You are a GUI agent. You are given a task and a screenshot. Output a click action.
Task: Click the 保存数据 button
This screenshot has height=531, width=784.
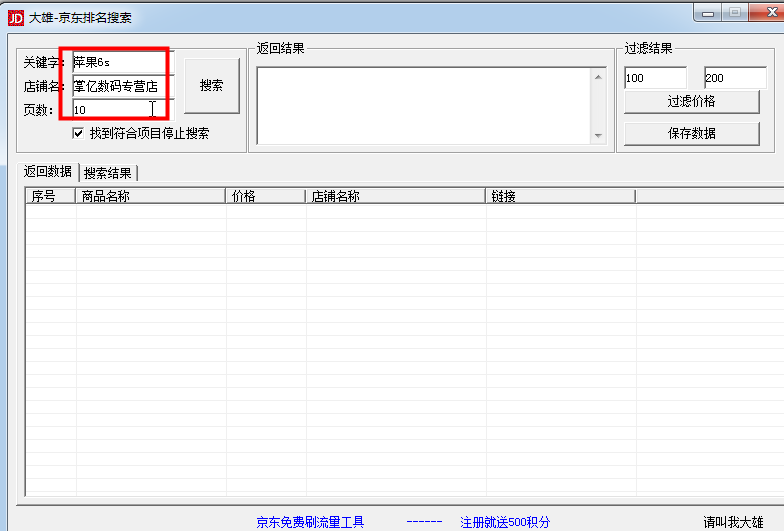click(x=692, y=134)
